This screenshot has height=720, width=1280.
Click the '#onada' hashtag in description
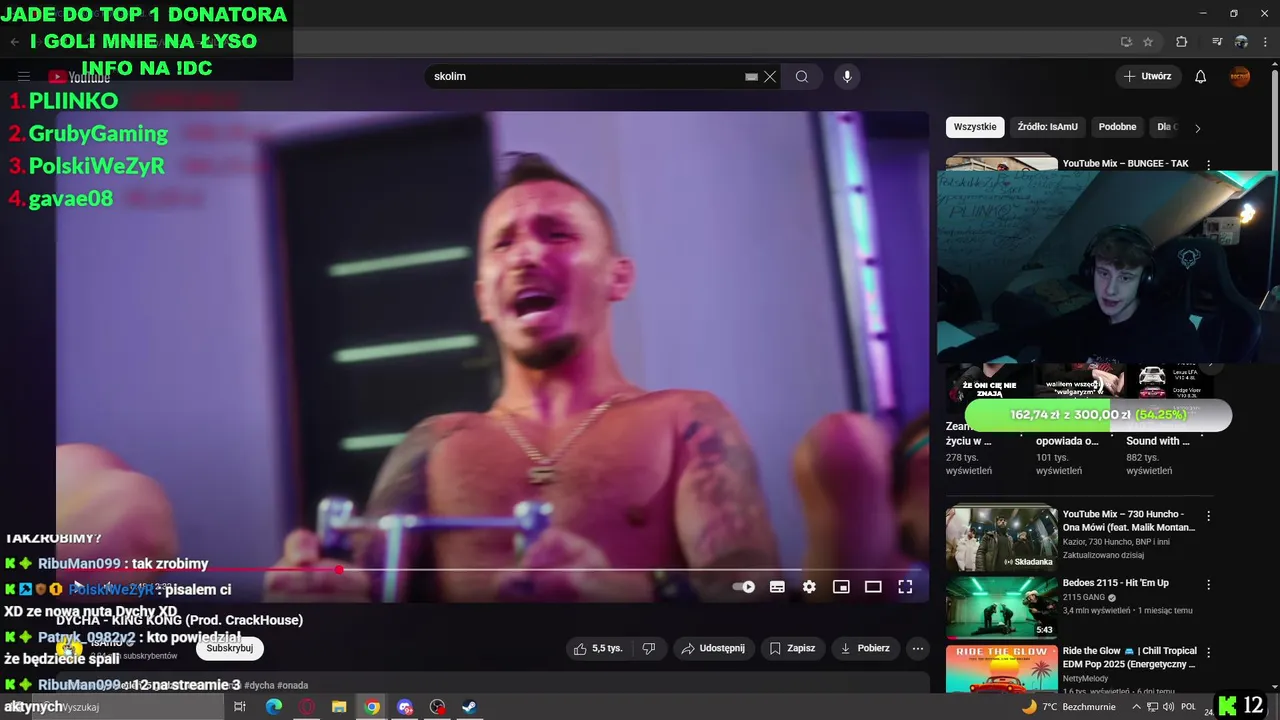293,685
